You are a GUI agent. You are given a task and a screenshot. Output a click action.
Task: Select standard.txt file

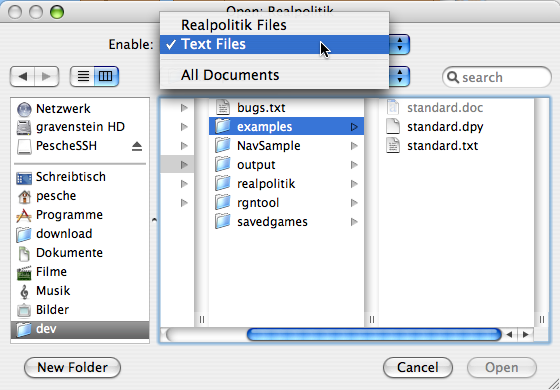point(456,146)
